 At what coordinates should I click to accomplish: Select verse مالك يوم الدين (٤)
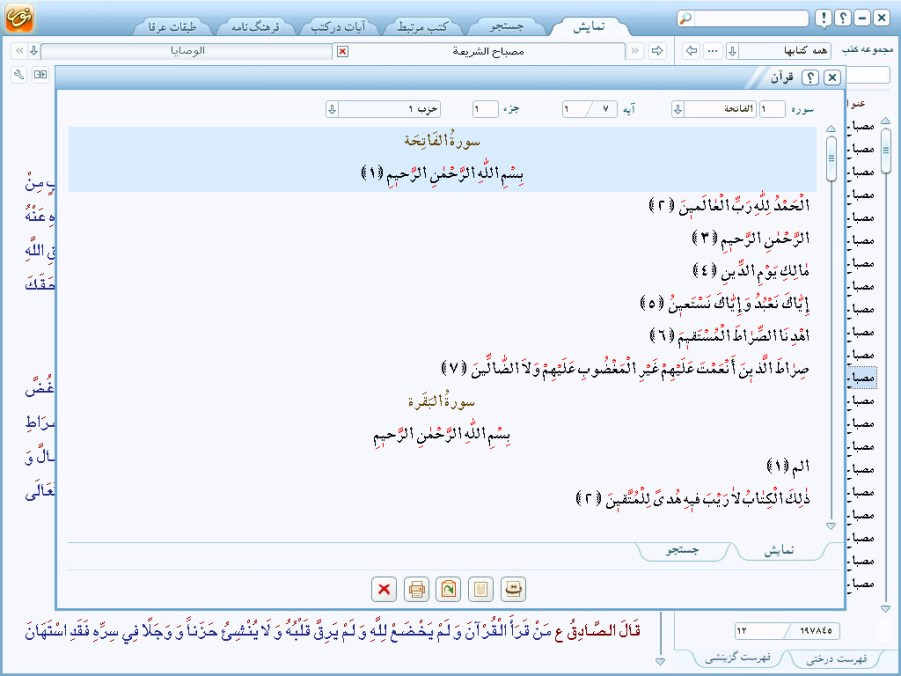point(751,270)
